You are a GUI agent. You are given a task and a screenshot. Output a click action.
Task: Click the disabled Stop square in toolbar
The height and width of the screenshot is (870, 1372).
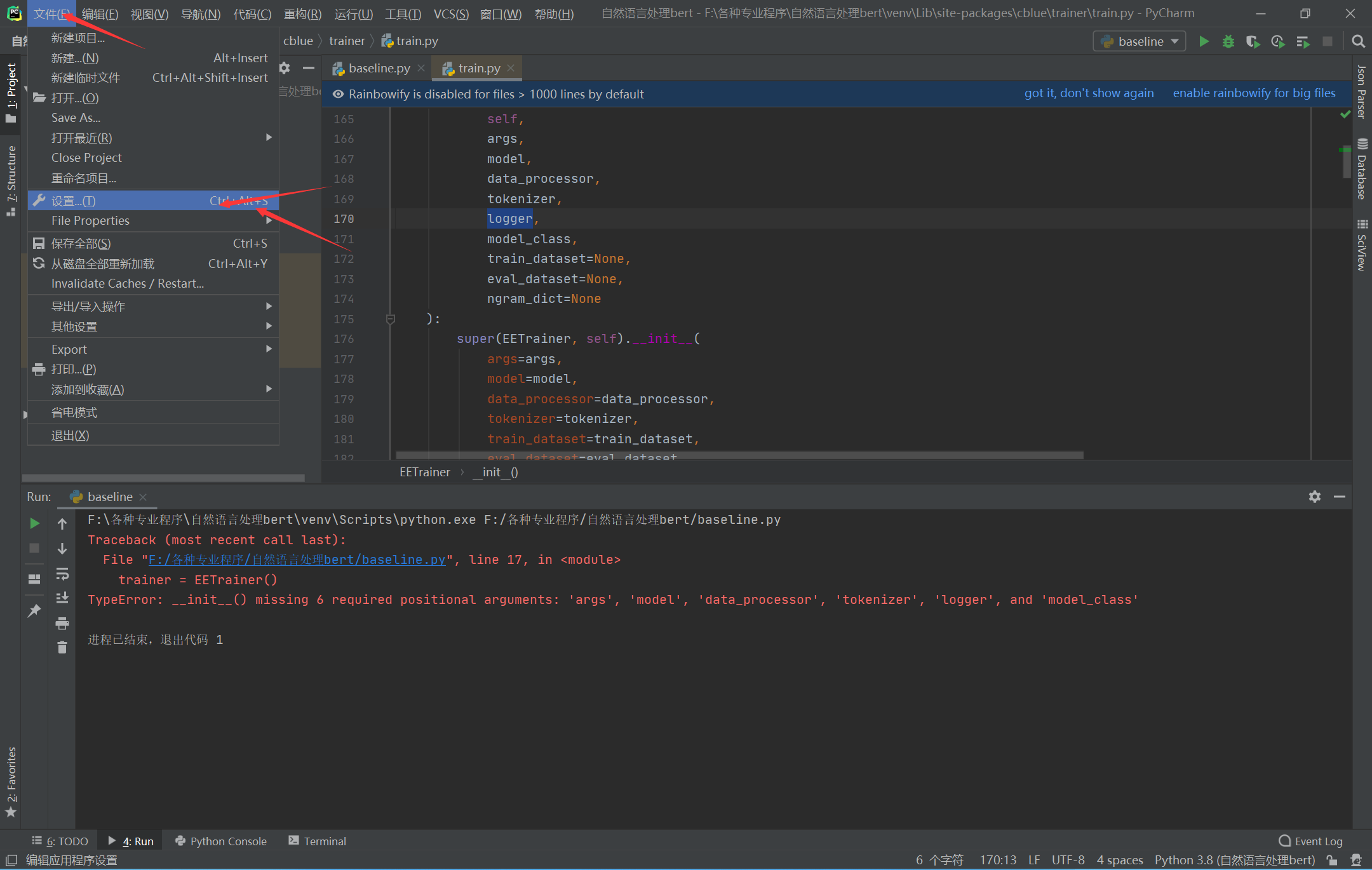(x=1328, y=41)
